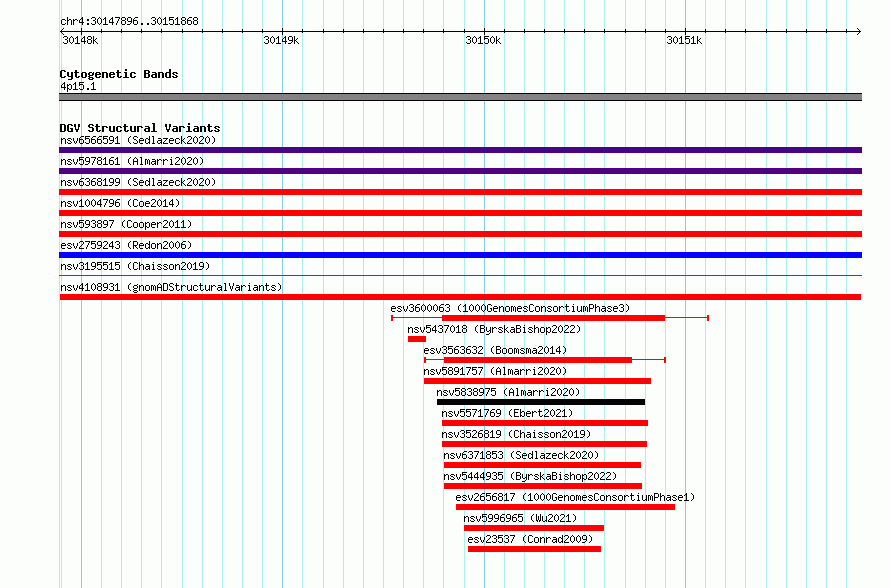The image size is (890, 588).
Task: Click the red bar under nsv1004796
Action: pyautogui.click(x=460, y=213)
